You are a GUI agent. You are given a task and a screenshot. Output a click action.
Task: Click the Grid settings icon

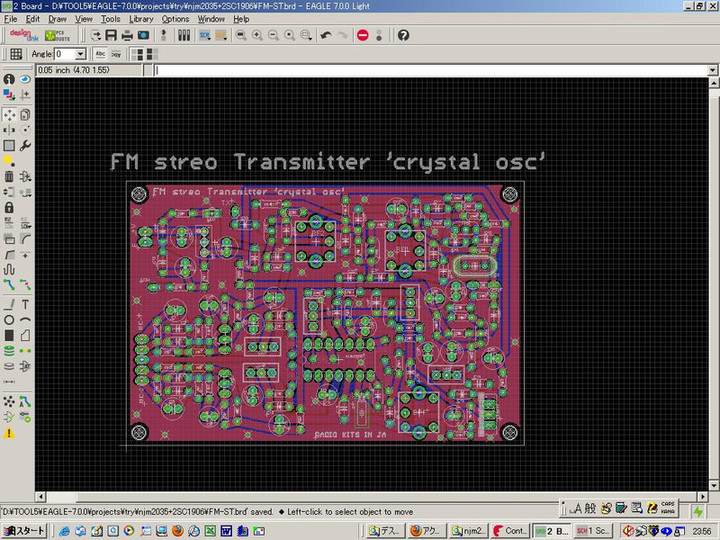coord(16,54)
